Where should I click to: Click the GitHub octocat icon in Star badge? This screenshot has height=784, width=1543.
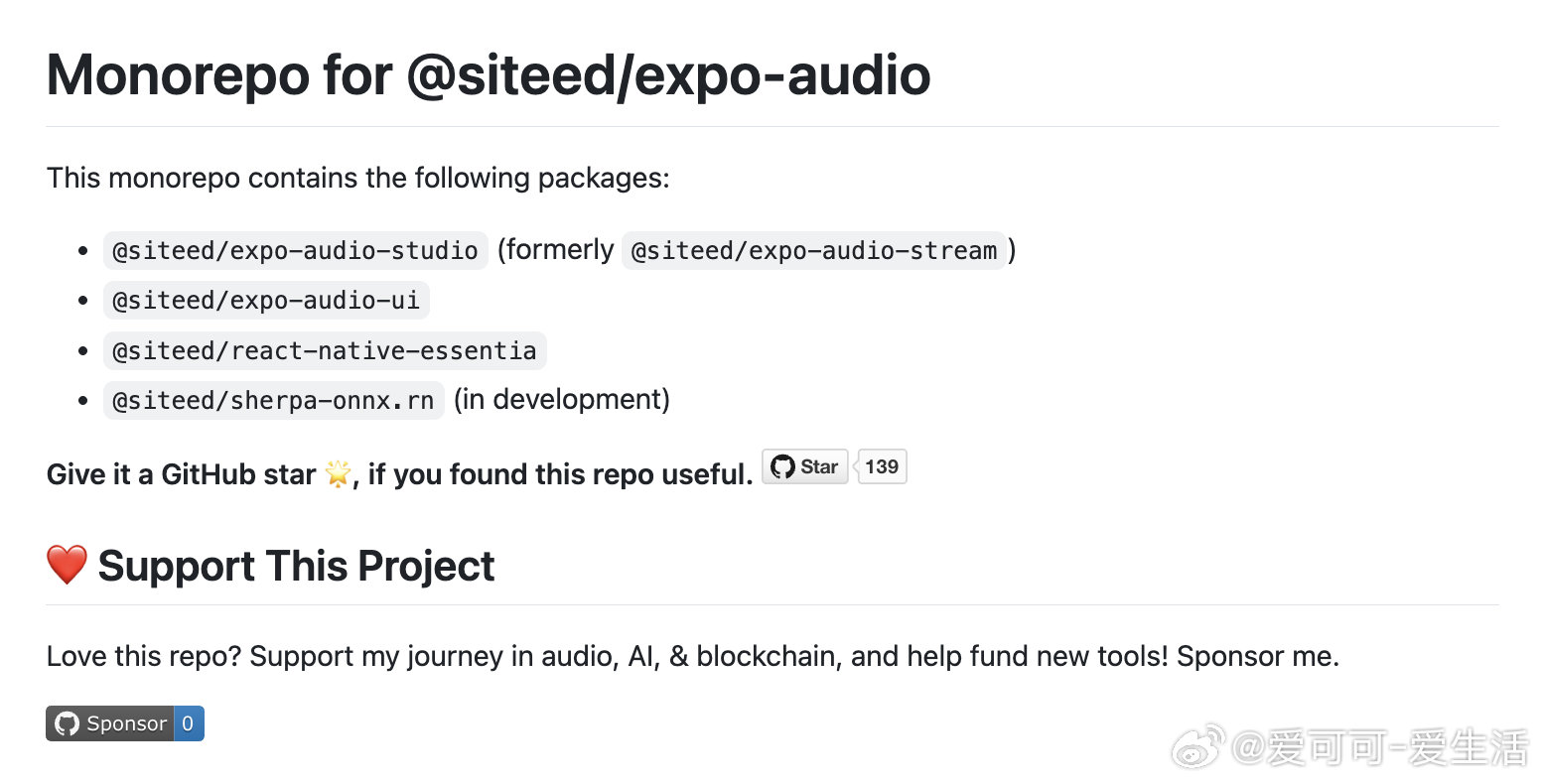click(x=782, y=466)
